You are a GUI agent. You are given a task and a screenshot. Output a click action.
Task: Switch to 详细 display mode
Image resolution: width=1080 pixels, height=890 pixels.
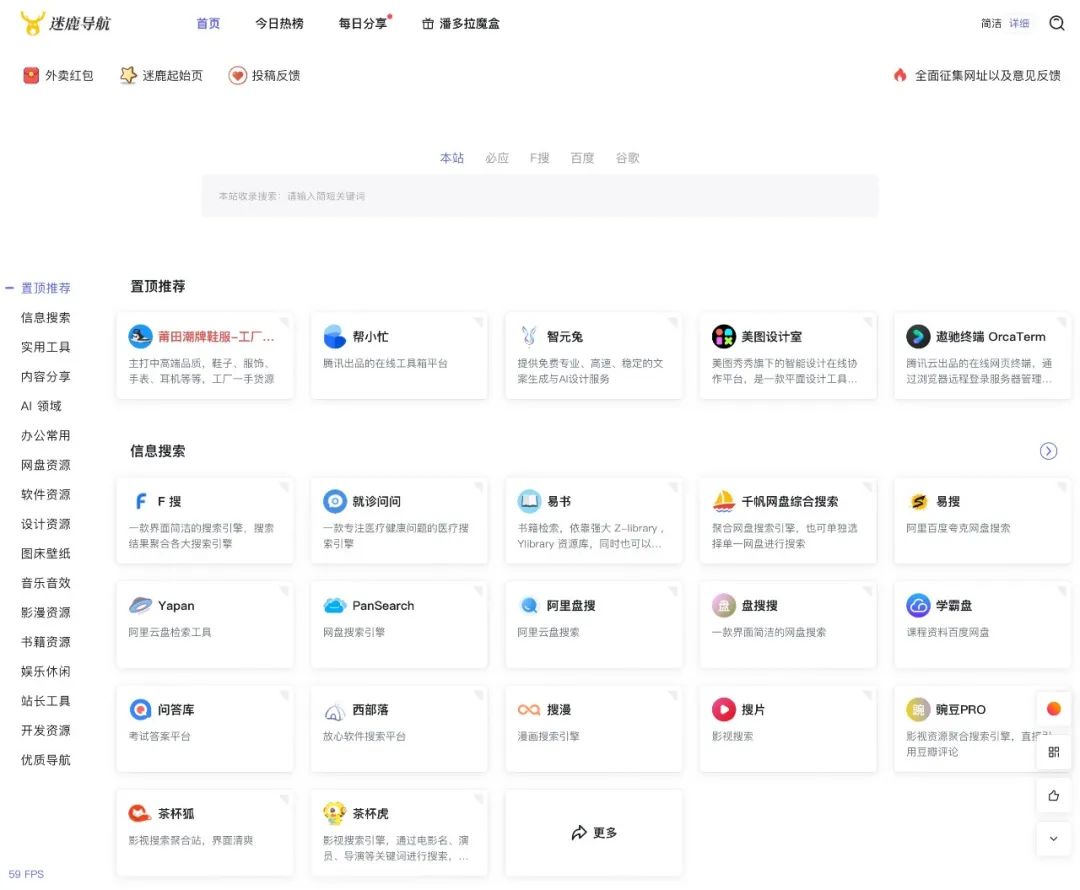click(1019, 23)
